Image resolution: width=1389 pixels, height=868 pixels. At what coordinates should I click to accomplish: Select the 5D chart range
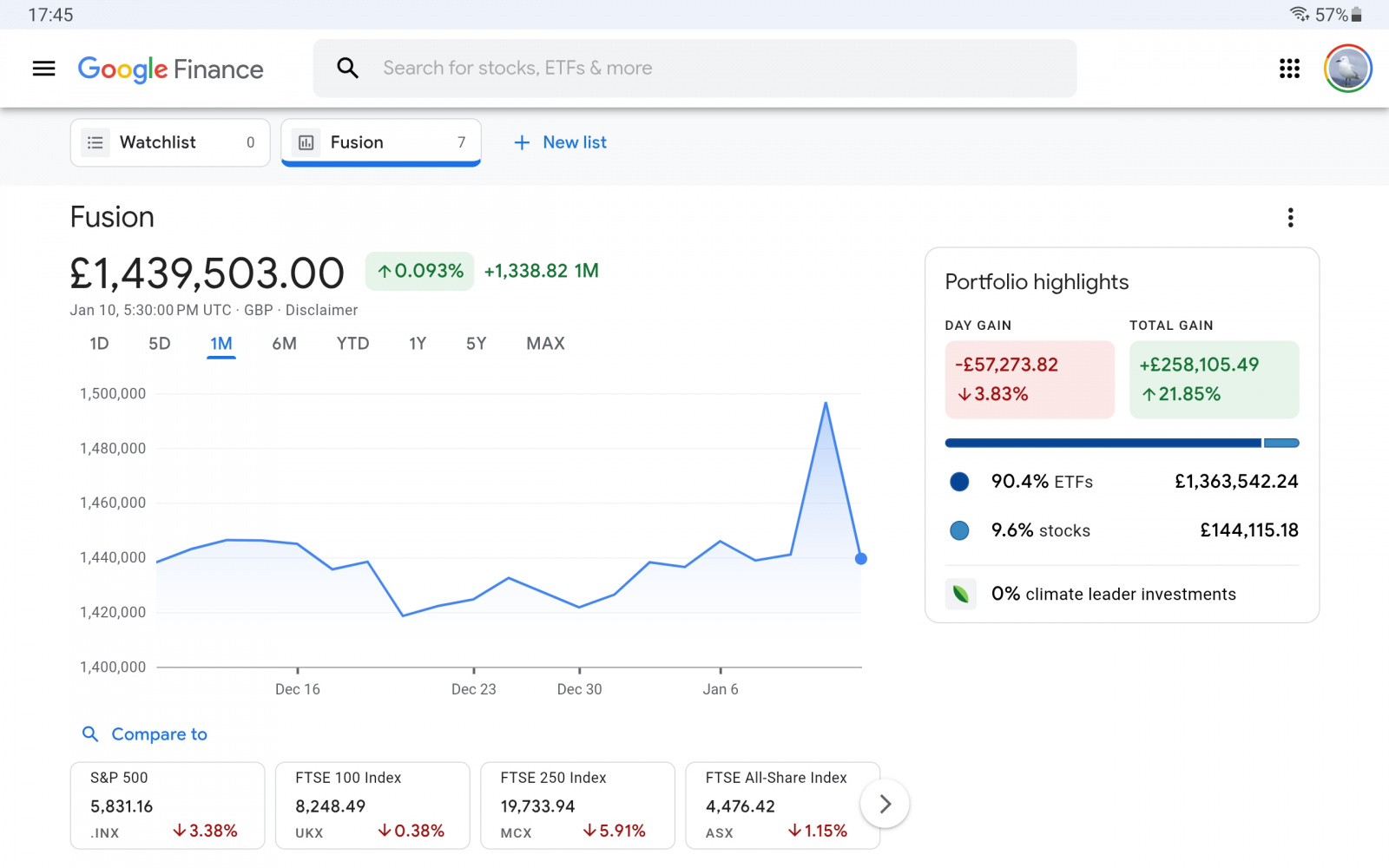(x=160, y=344)
